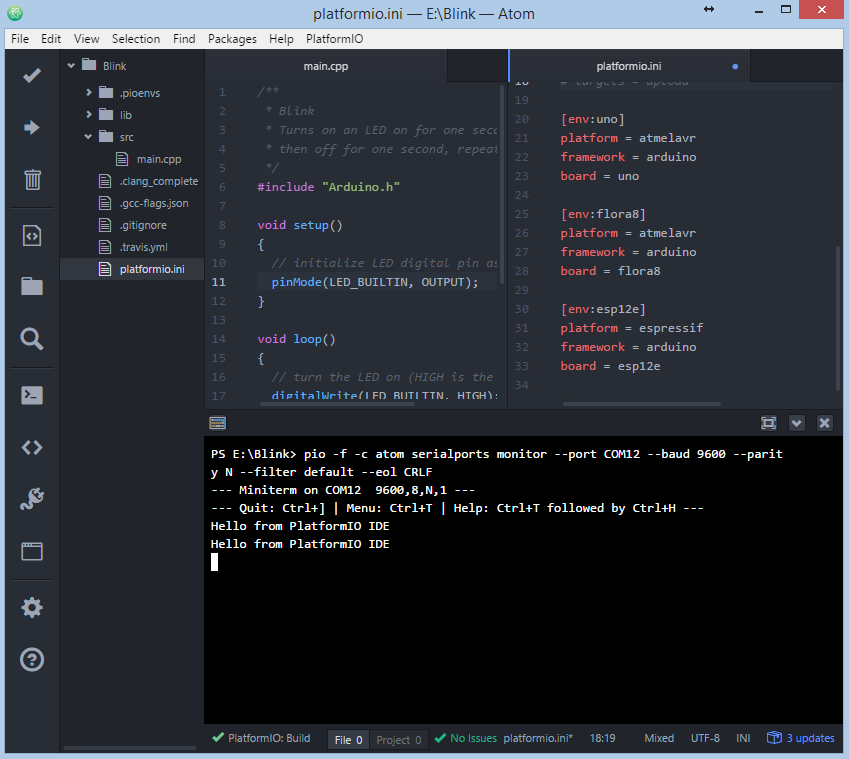Click the void loop() line in main.cpp

coord(296,339)
